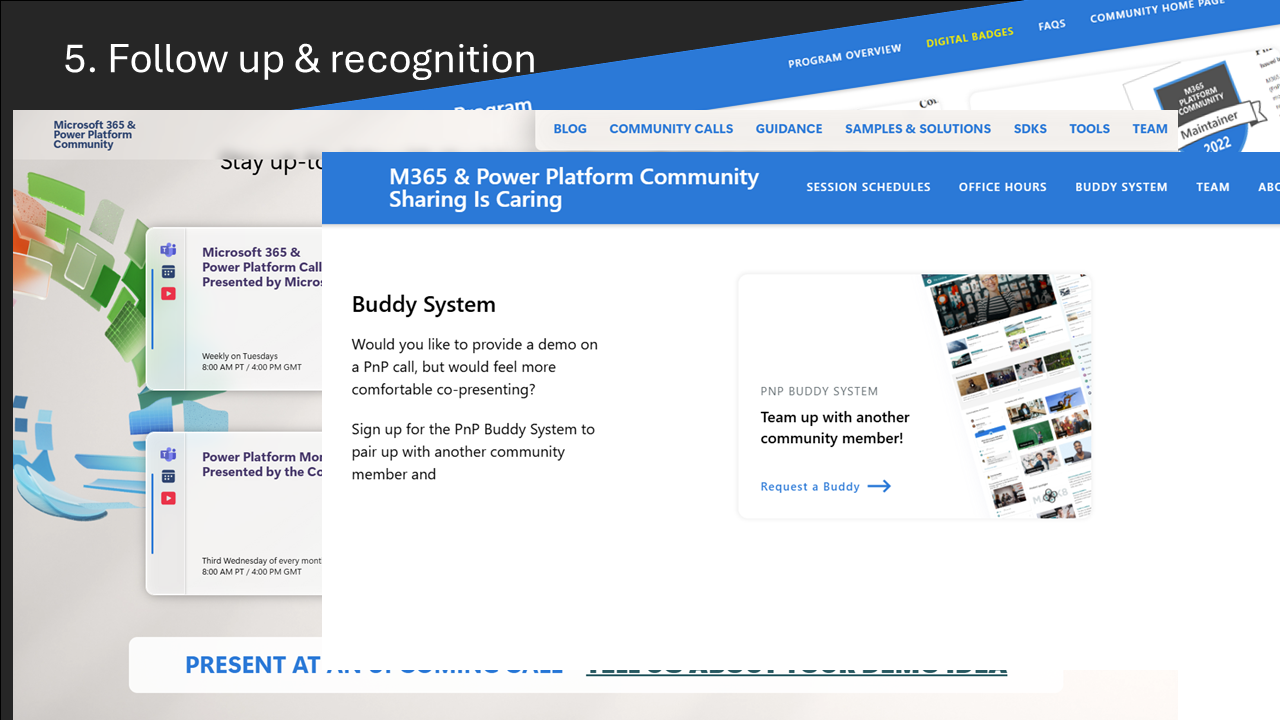1280x720 pixels.
Task: Open SESSION SCHEDULES in the blue header
Action: (868, 187)
